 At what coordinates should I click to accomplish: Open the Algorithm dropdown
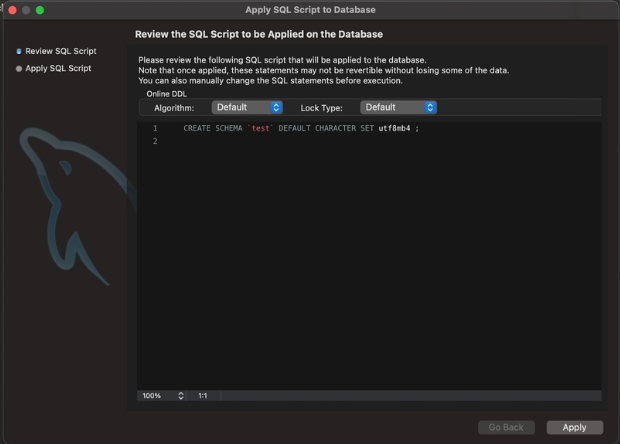point(246,107)
